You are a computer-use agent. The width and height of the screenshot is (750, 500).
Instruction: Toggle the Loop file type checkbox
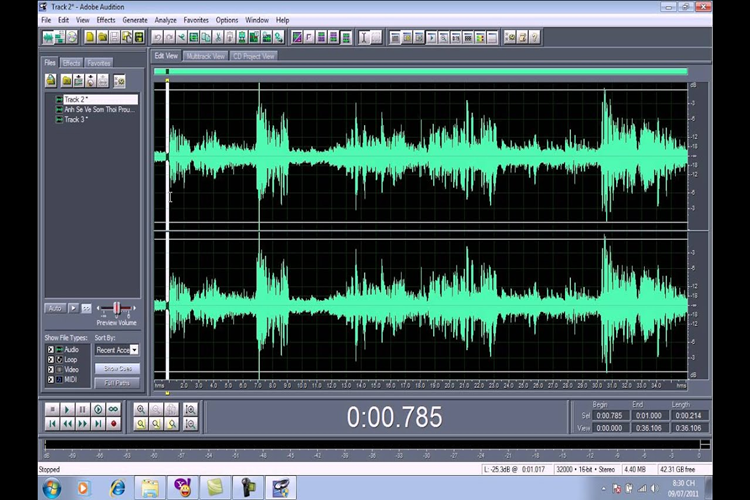click(x=51, y=360)
